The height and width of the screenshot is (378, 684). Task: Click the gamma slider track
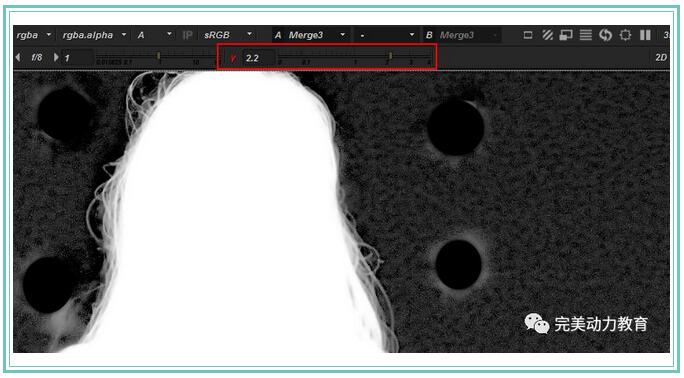(355, 58)
